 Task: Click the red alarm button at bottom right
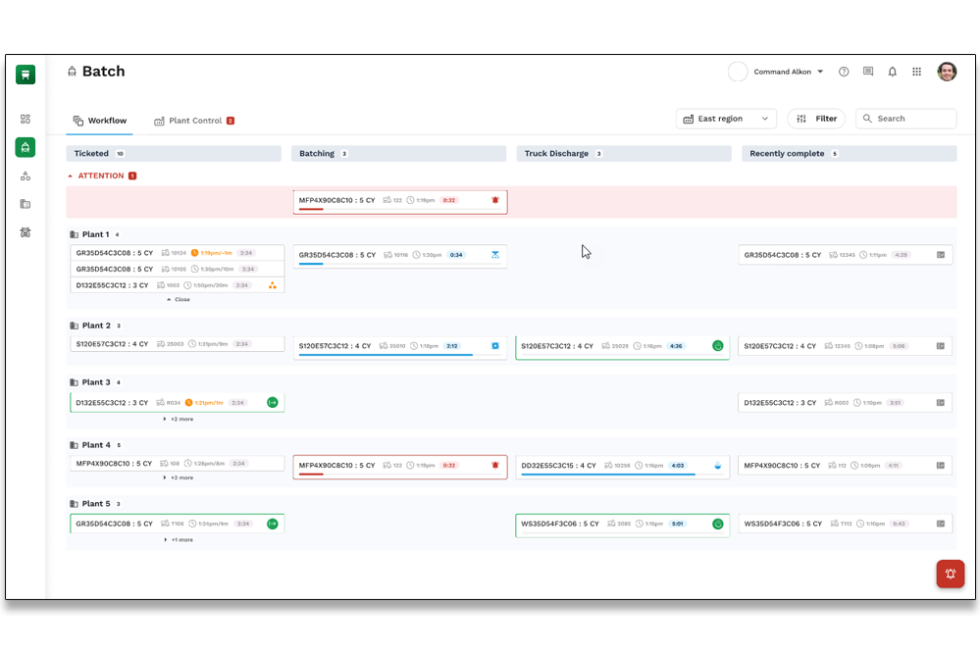(x=950, y=574)
